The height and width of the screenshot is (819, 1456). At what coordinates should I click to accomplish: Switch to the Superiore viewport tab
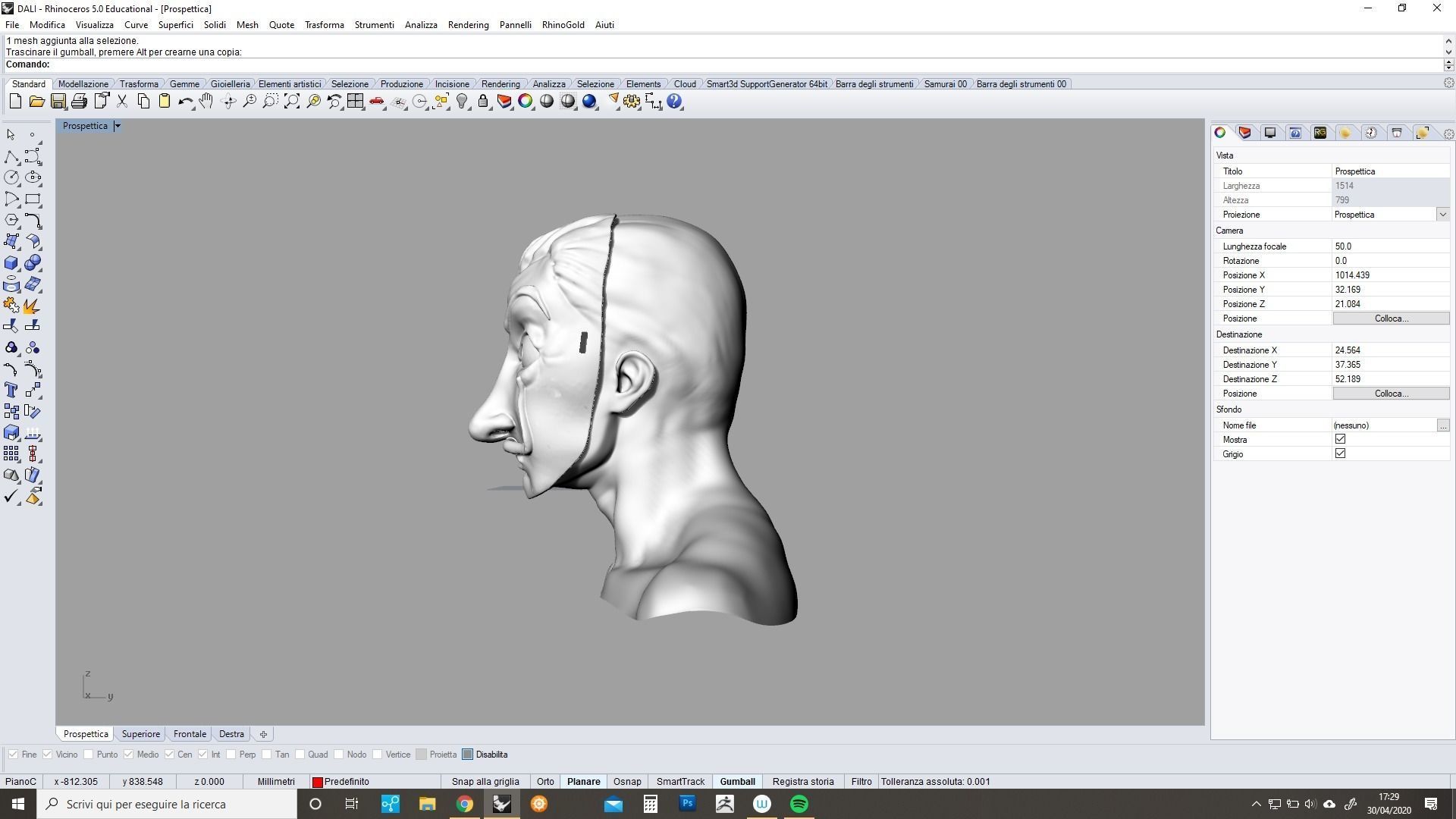[141, 734]
